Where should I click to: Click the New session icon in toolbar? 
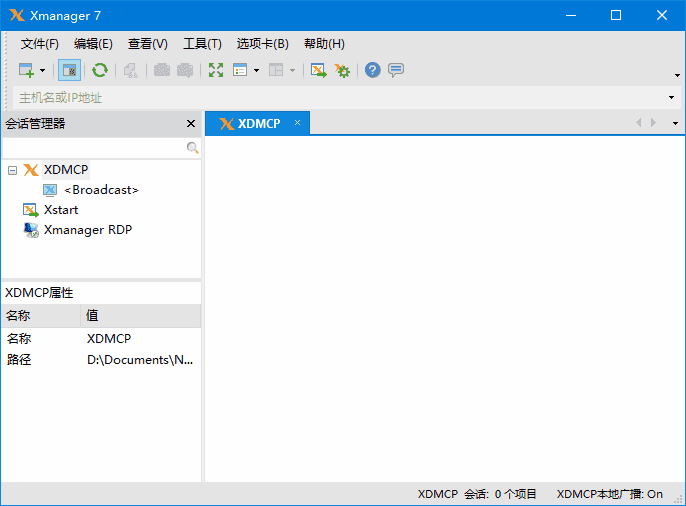27,70
